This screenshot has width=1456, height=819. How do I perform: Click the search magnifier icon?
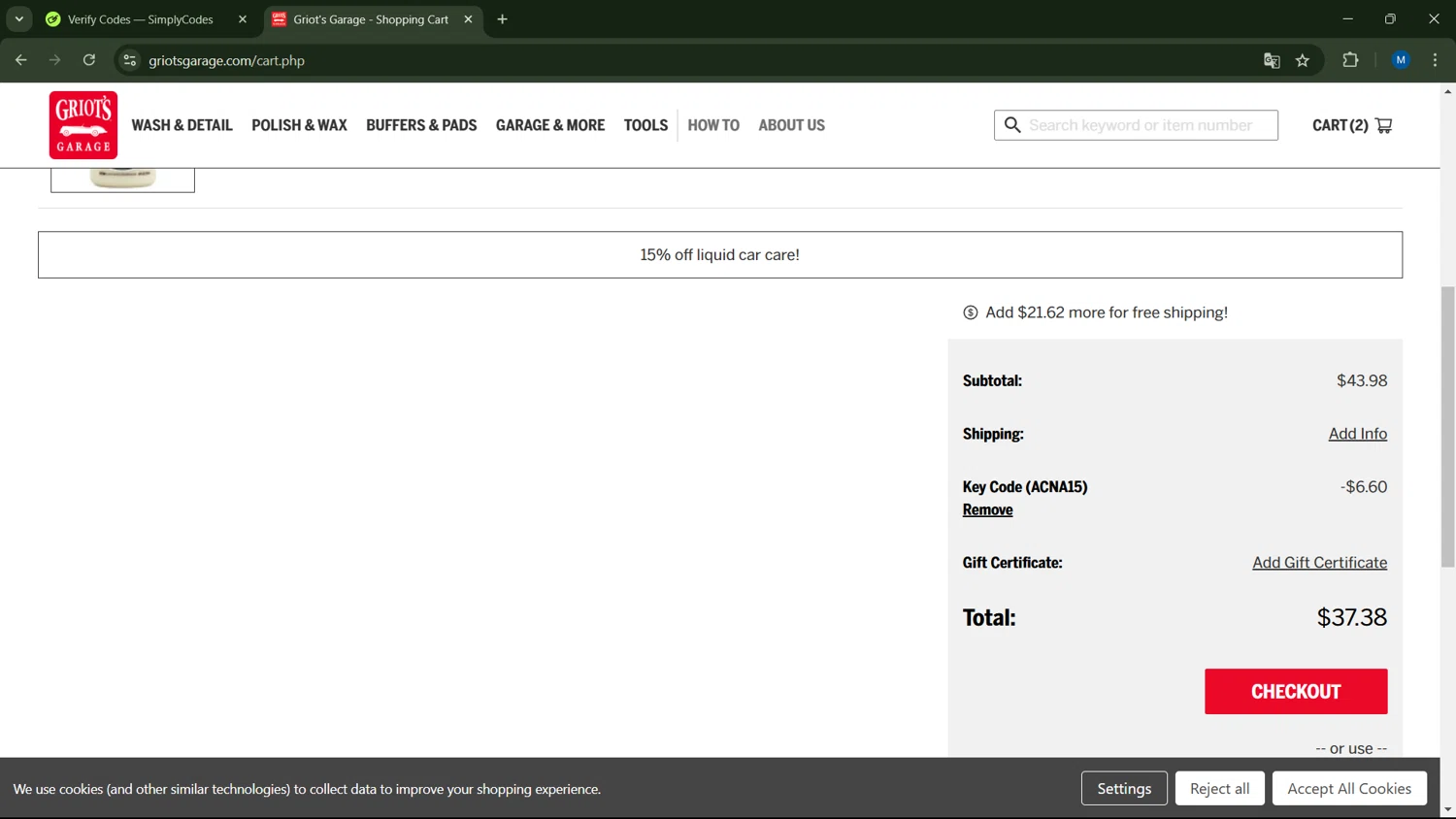click(1012, 125)
